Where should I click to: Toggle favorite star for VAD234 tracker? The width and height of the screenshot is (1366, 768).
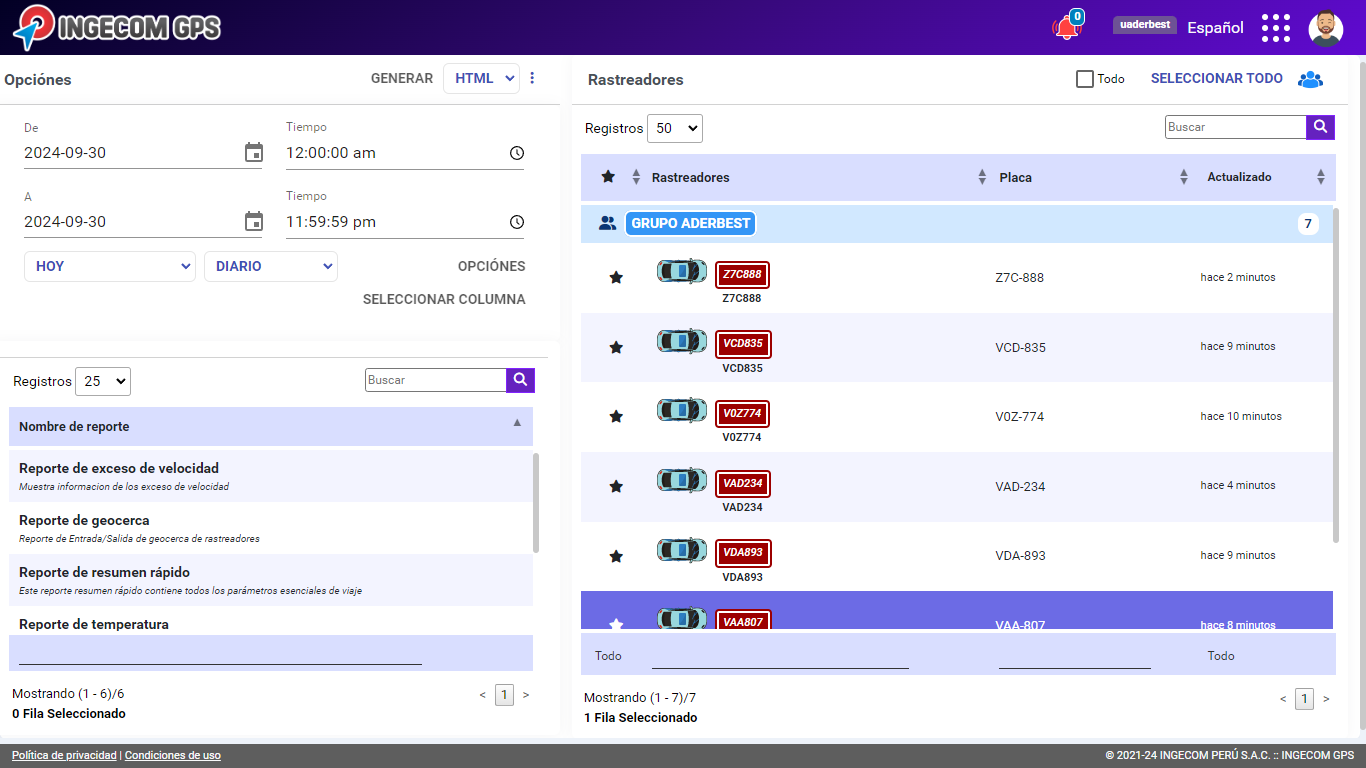point(616,486)
